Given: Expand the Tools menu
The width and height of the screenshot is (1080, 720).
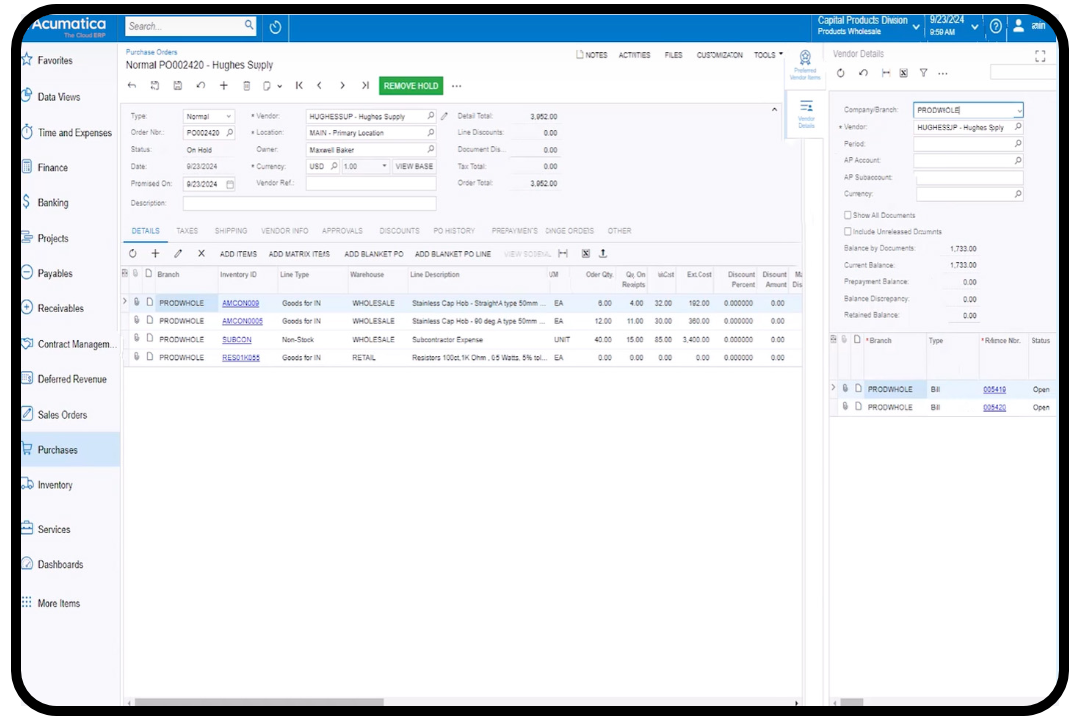Looking at the screenshot, I should pyautogui.click(x=768, y=54).
